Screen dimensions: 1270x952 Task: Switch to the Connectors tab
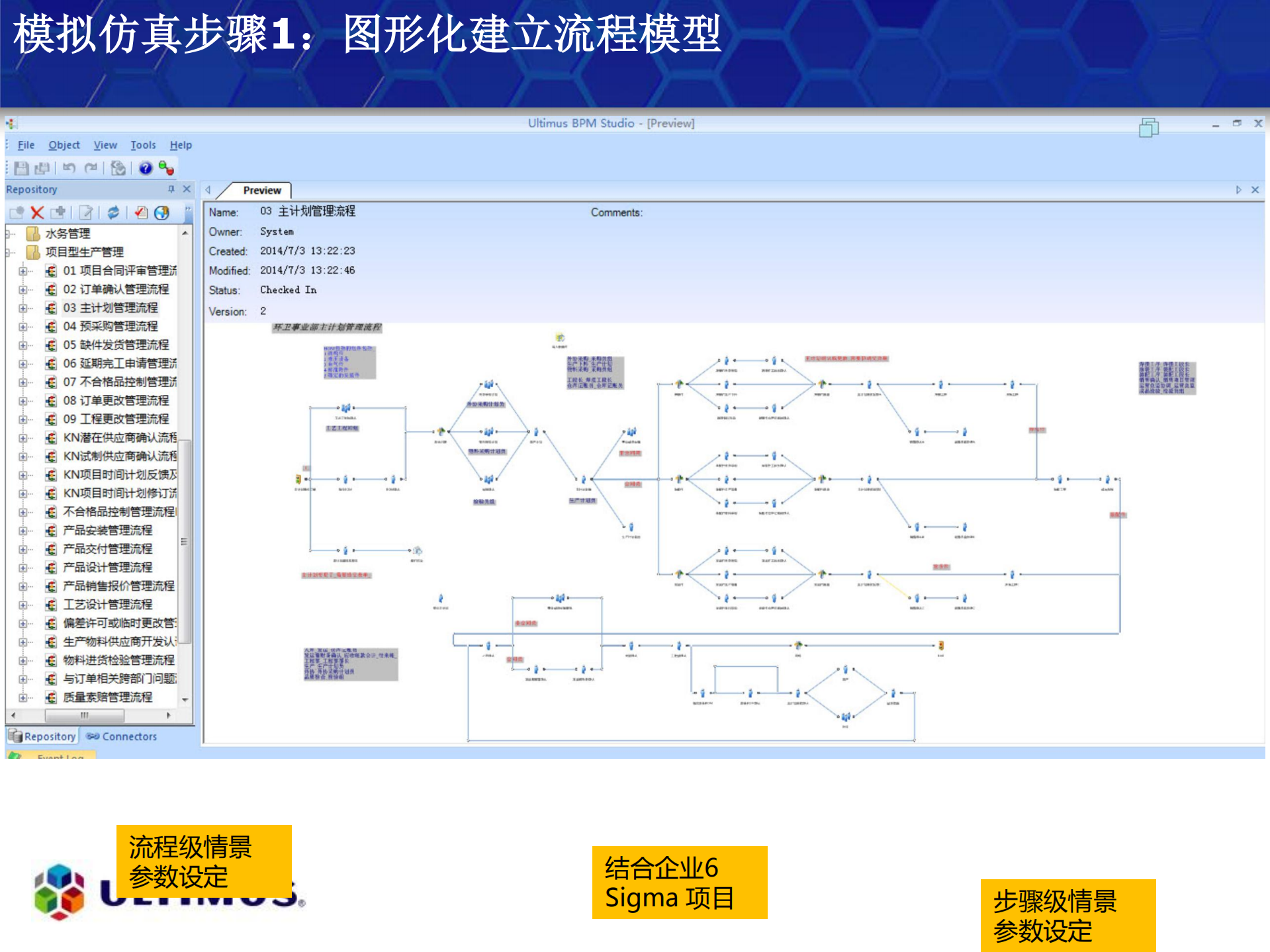coord(122,736)
